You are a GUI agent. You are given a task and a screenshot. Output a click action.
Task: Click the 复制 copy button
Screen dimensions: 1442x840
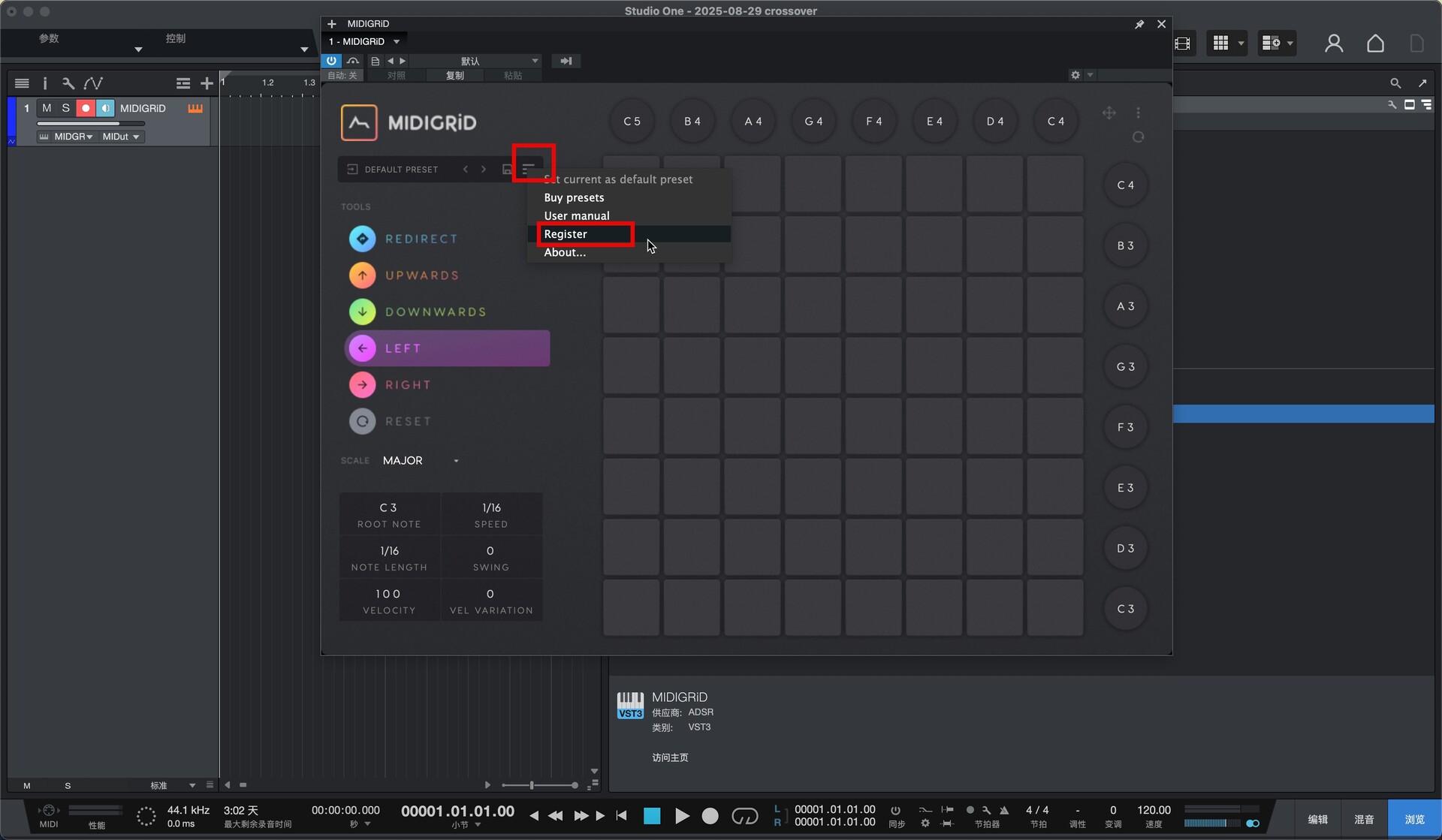(x=455, y=75)
